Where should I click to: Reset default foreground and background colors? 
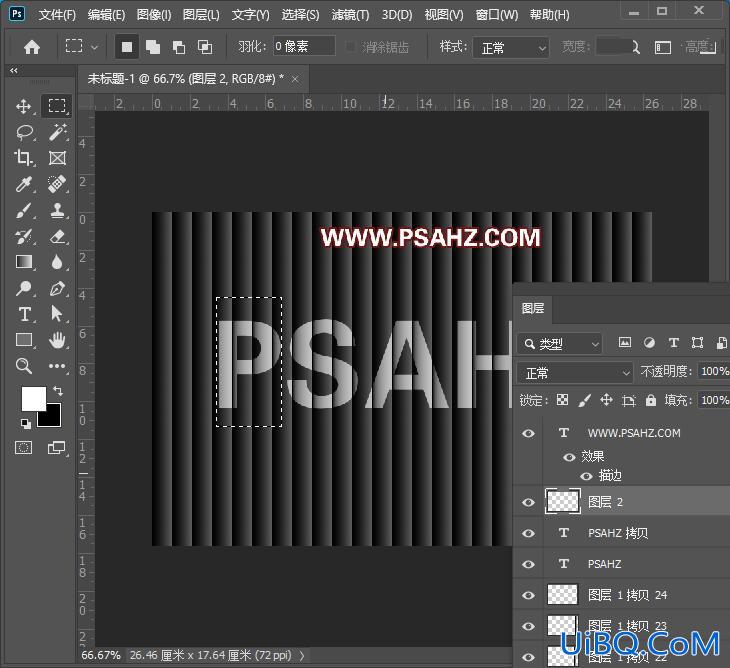[26, 424]
